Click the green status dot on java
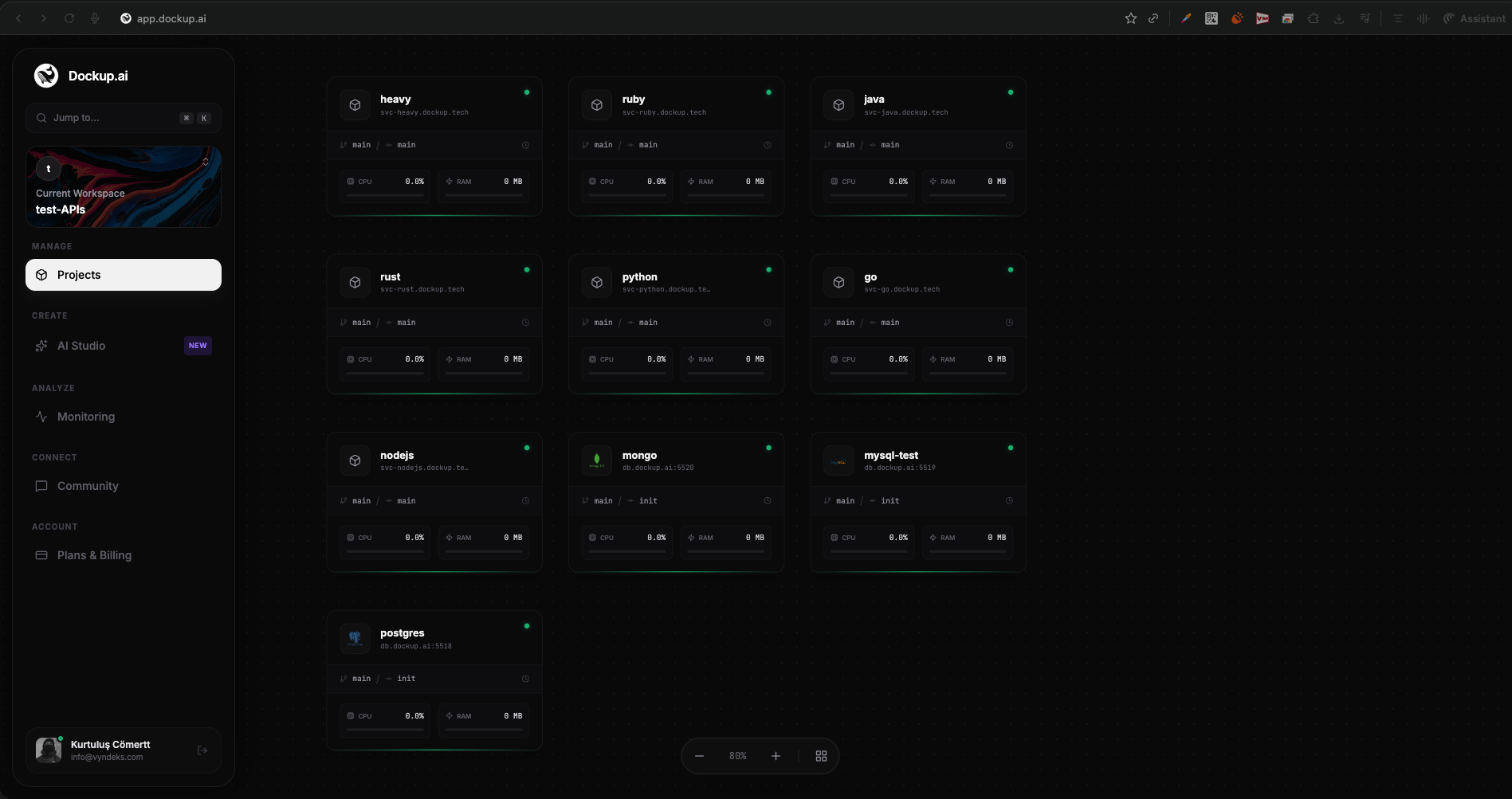 tap(1011, 92)
